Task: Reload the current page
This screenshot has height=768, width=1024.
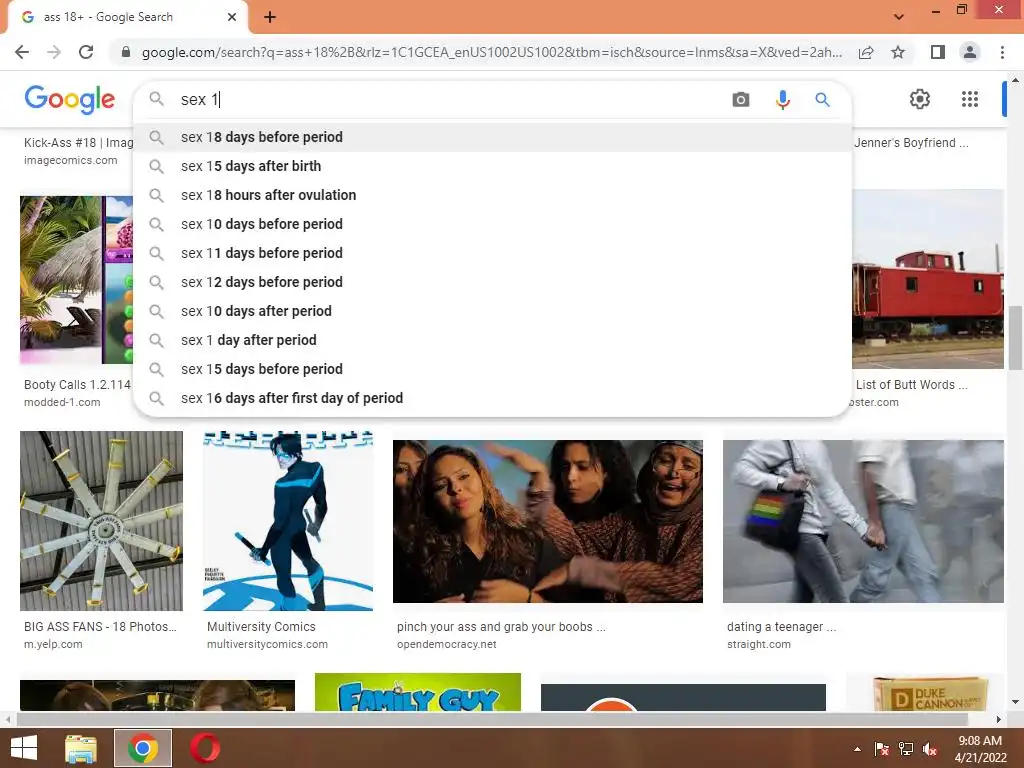Action: [86, 52]
